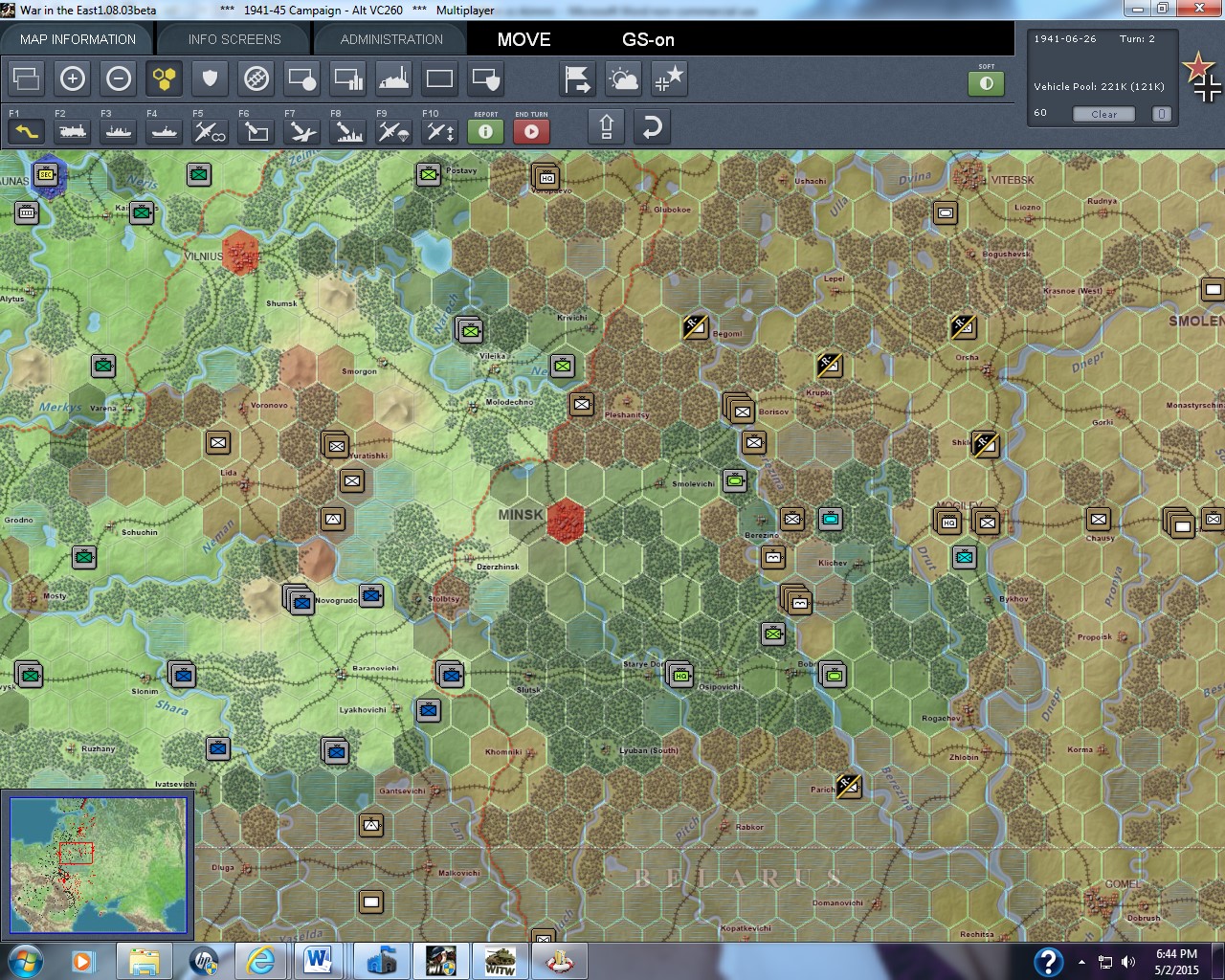Click the minimap thumbnail overview
This screenshot has width=1225, height=980.
[98, 865]
